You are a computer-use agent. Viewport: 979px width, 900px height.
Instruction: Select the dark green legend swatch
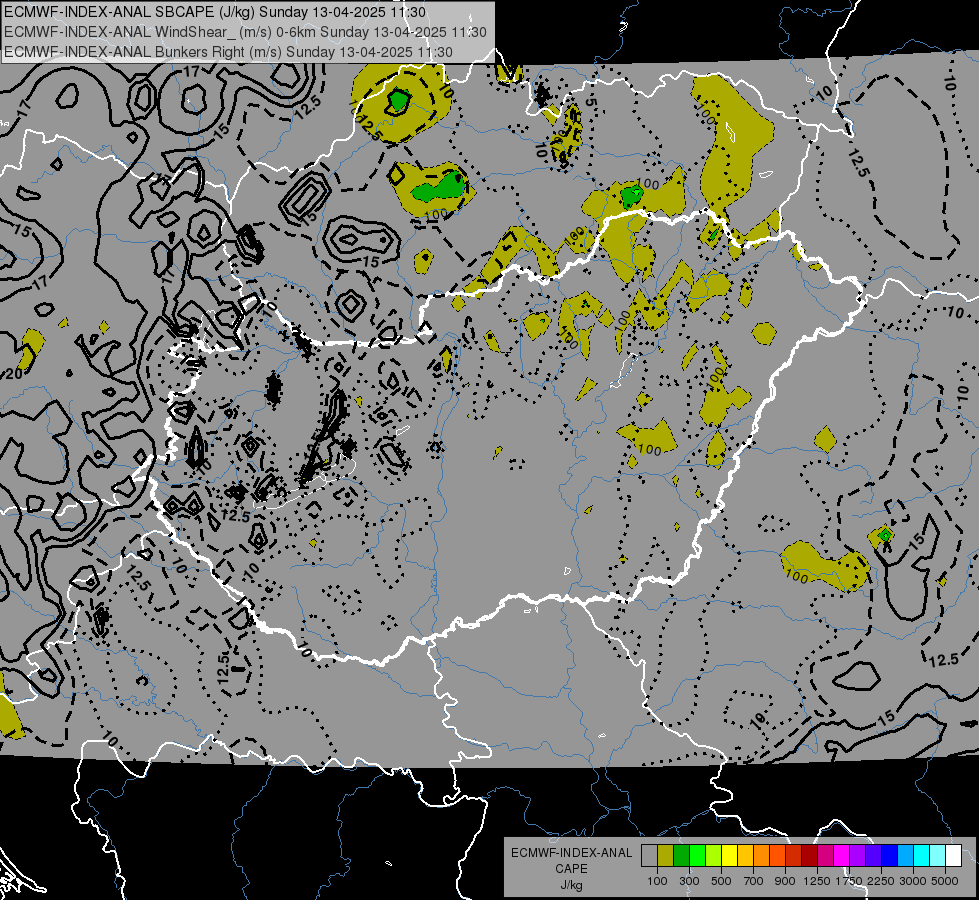[x=681, y=856]
